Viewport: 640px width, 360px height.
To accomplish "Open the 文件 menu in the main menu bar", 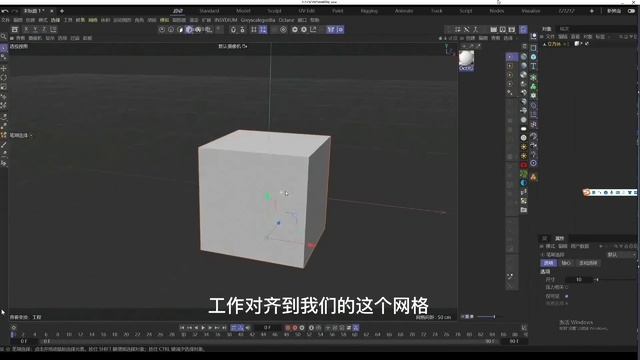I will coord(5,20).
